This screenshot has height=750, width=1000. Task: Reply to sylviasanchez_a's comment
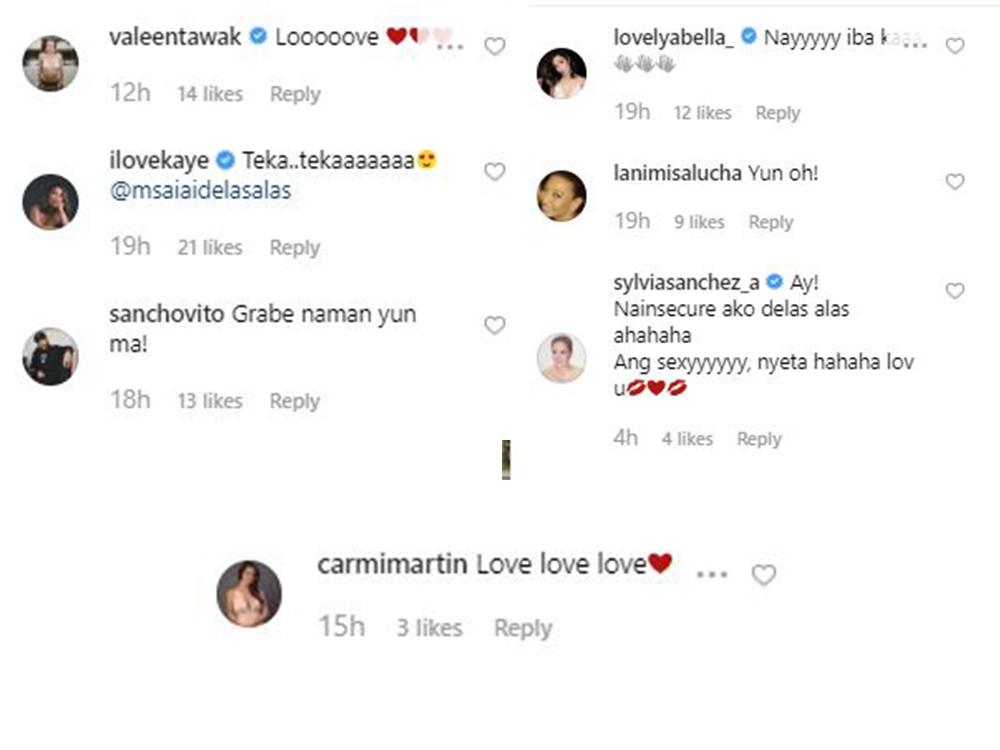point(759,439)
